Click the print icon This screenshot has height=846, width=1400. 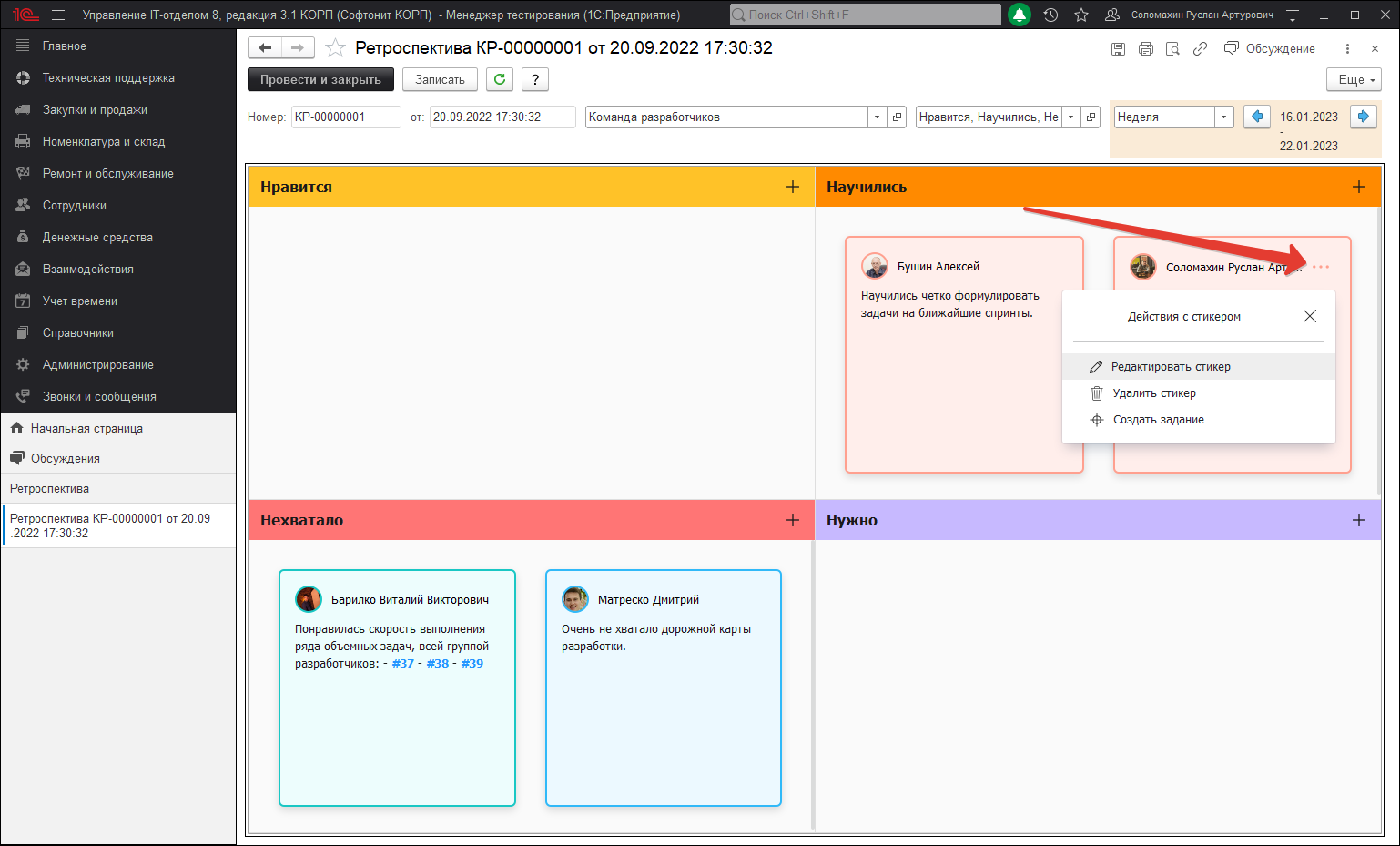pos(1145,49)
